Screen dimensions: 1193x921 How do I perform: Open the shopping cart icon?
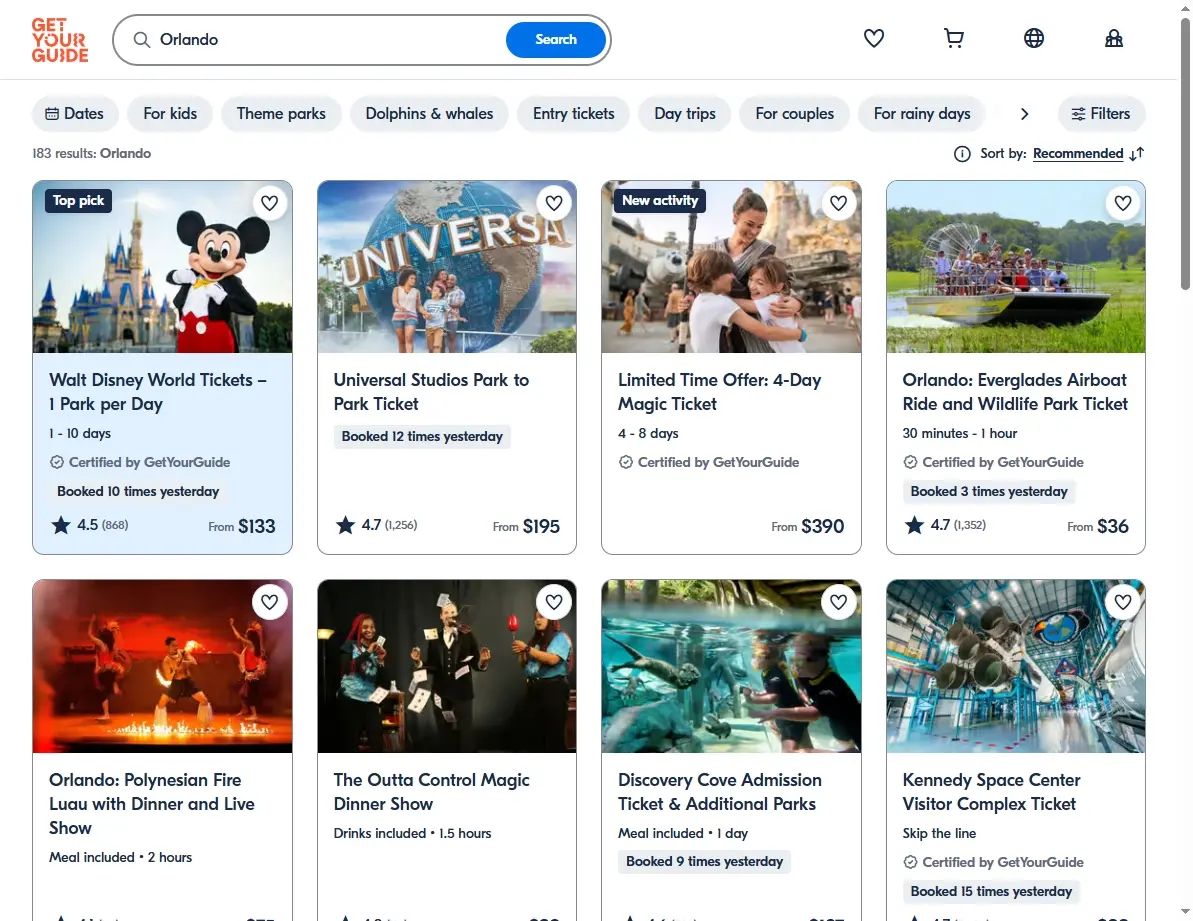tap(953, 38)
